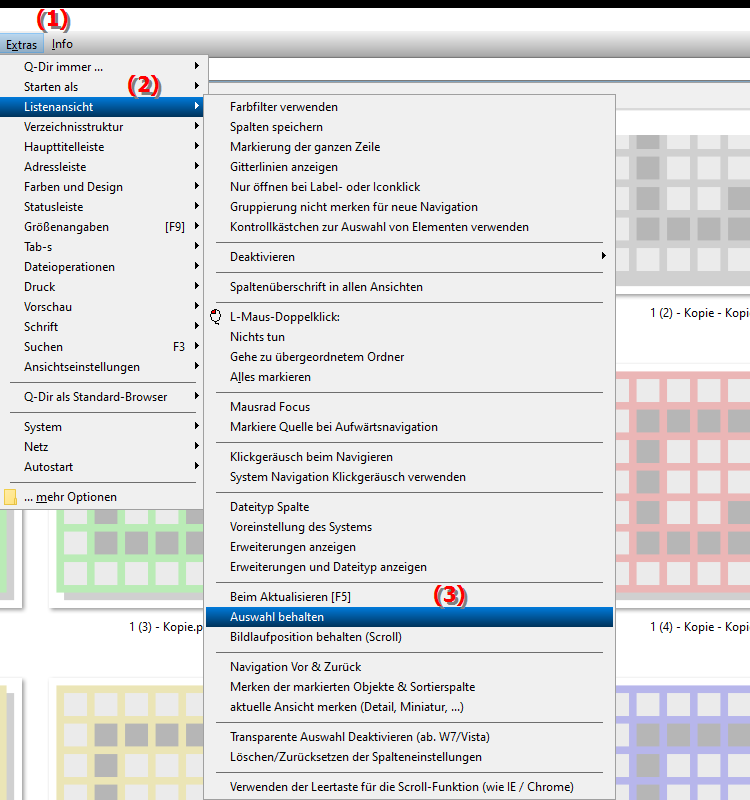Open the Extras menu
This screenshot has height=800, width=750.
coord(21,44)
